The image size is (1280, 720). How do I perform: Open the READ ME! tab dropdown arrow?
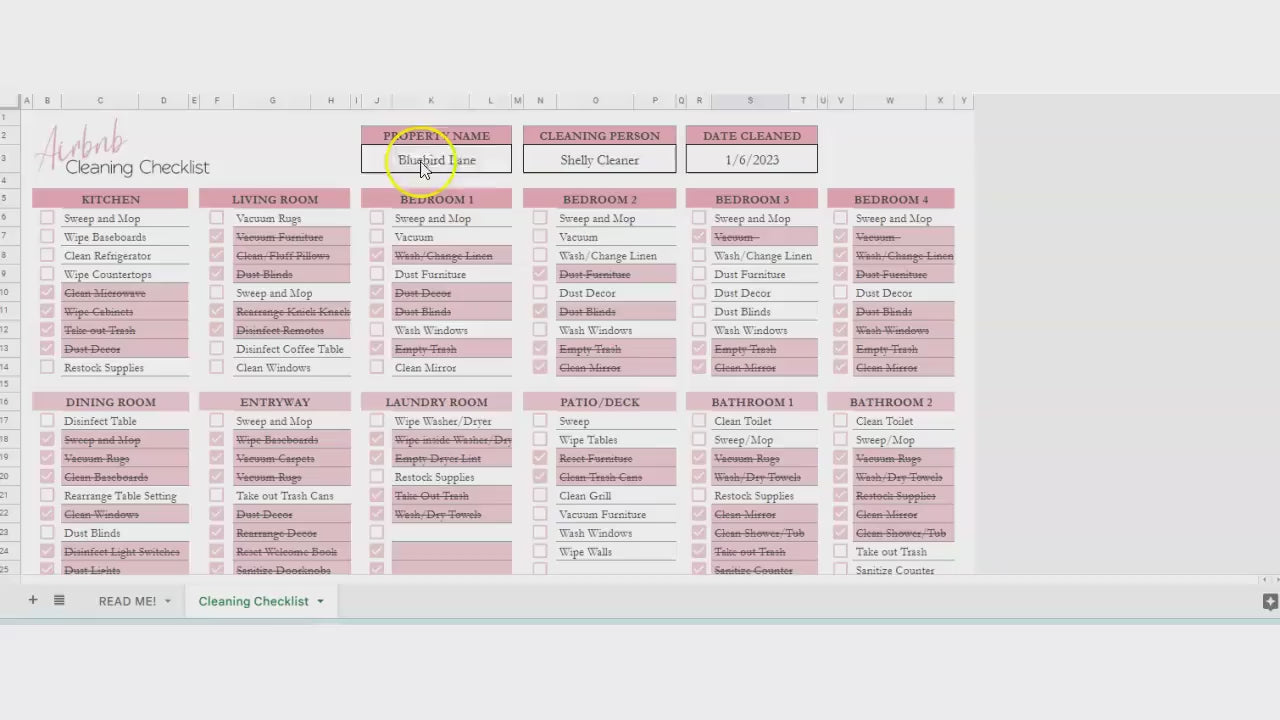(168, 601)
